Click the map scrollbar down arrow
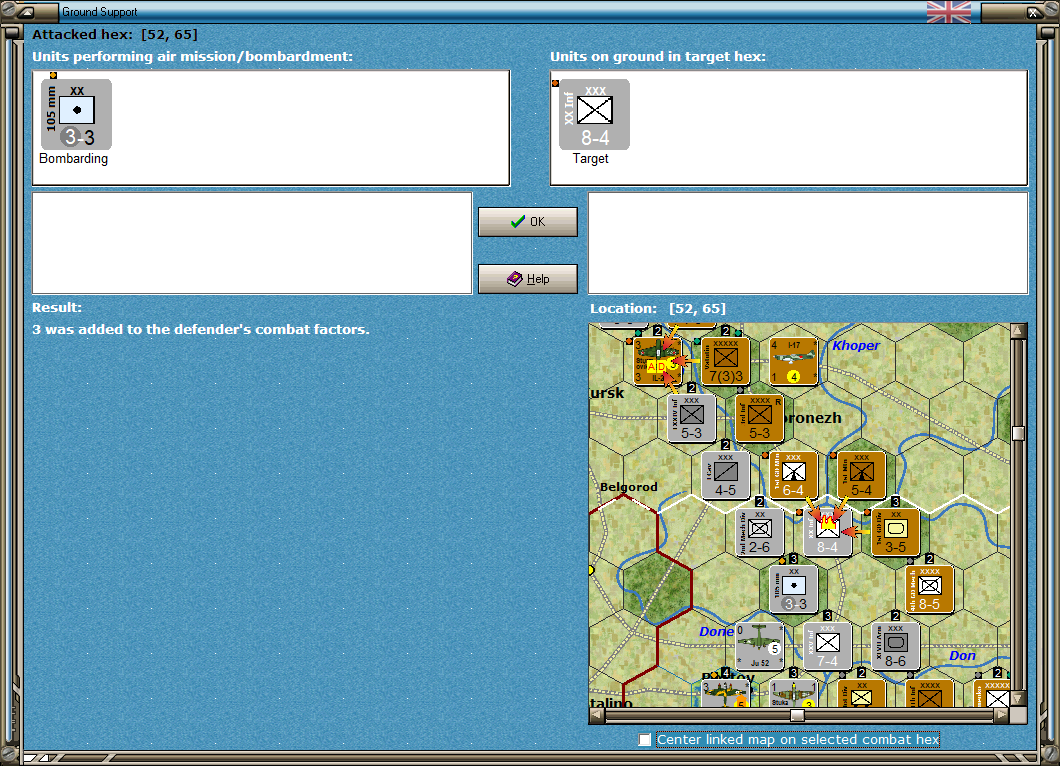Screen dimensions: 1060x766 pyautogui.click(x=1019, y=699)
